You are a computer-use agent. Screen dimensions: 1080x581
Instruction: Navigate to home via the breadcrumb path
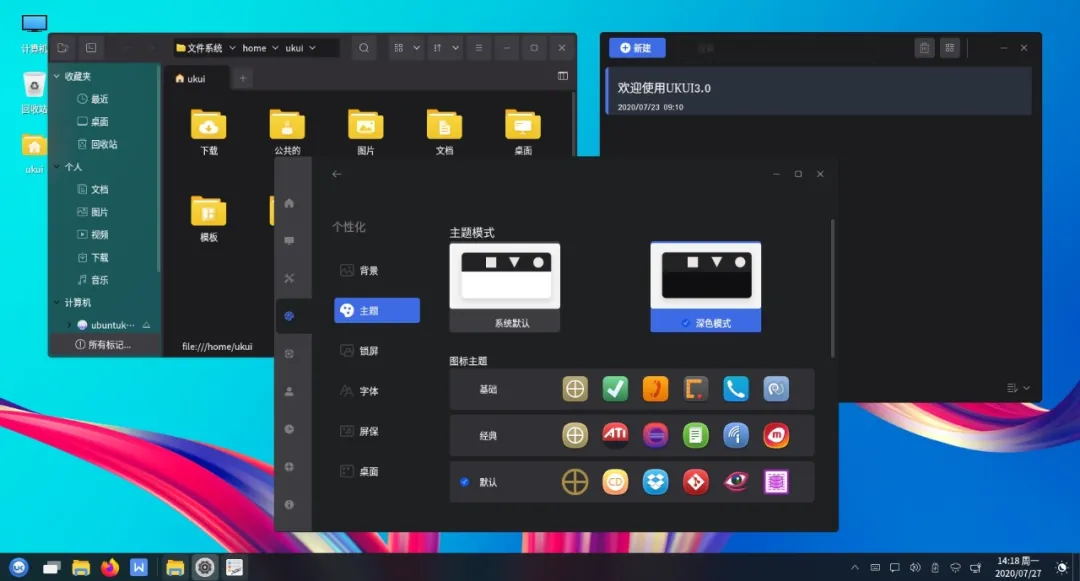point(255,47)
